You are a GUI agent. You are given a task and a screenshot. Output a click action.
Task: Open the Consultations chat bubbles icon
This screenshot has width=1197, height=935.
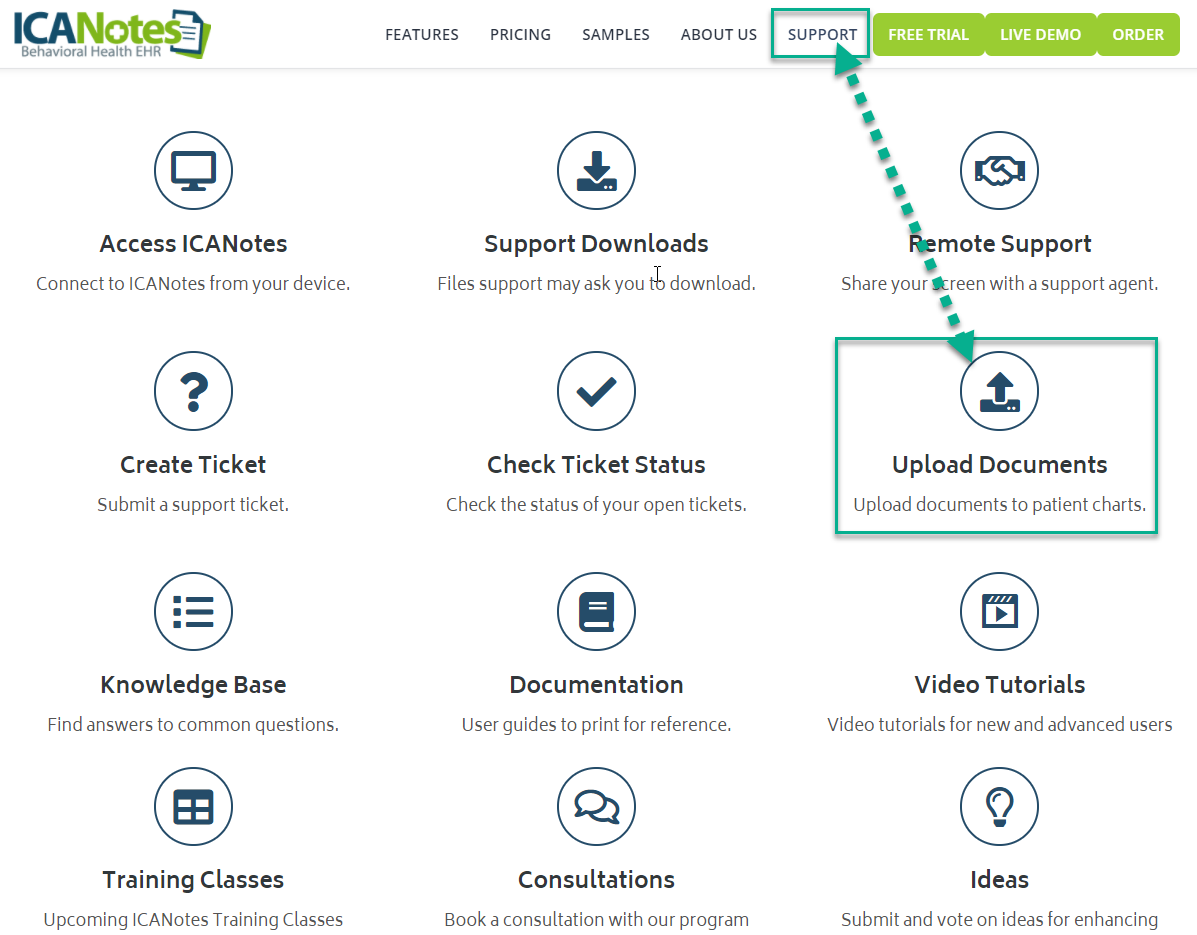tap(596, 806)
